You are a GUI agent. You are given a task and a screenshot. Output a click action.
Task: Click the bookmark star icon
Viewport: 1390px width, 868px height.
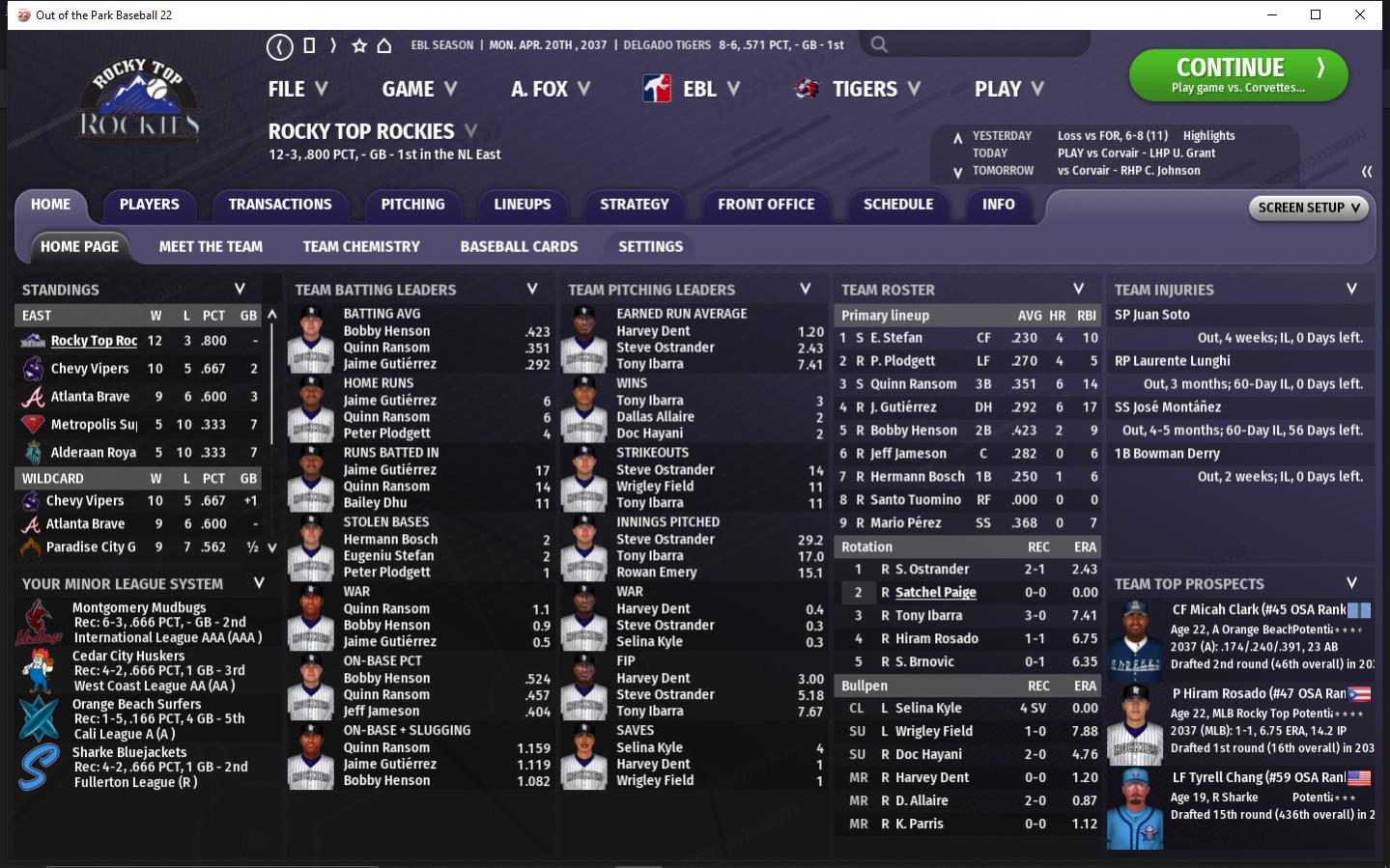pyautogui.click(x=359, y=45)
